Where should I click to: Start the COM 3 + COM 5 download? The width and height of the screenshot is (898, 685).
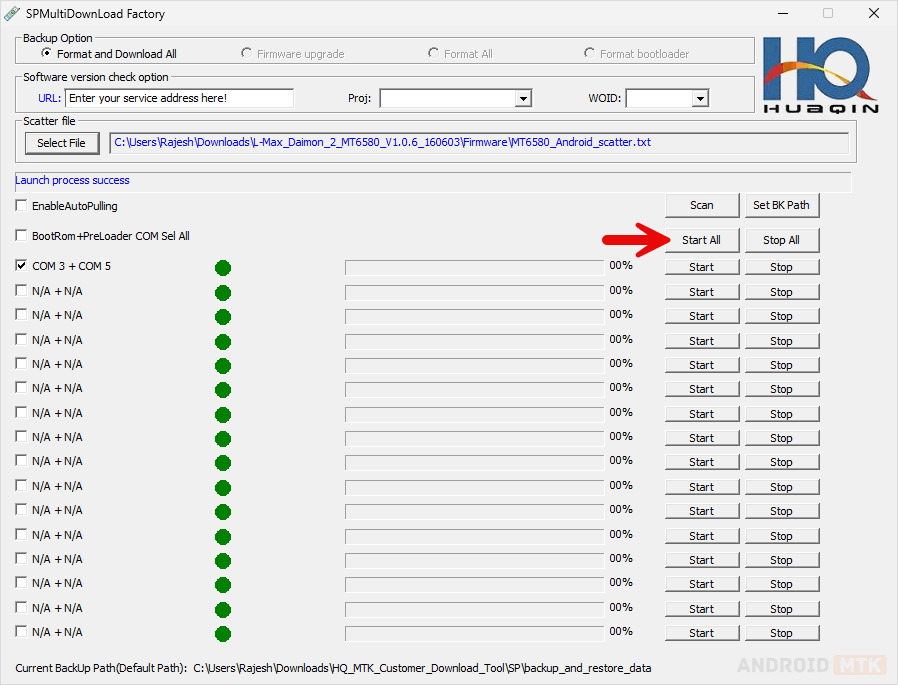(x=702, y=267)
